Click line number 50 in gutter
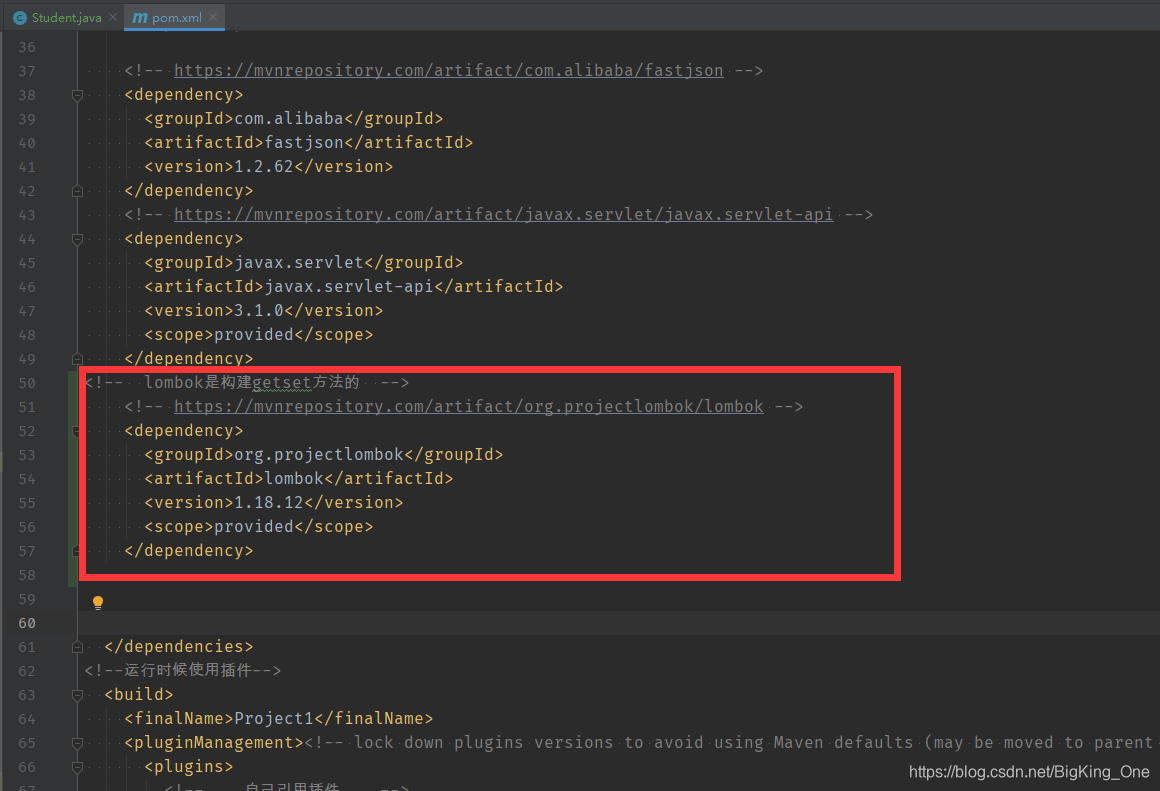 tap(27, 383)
